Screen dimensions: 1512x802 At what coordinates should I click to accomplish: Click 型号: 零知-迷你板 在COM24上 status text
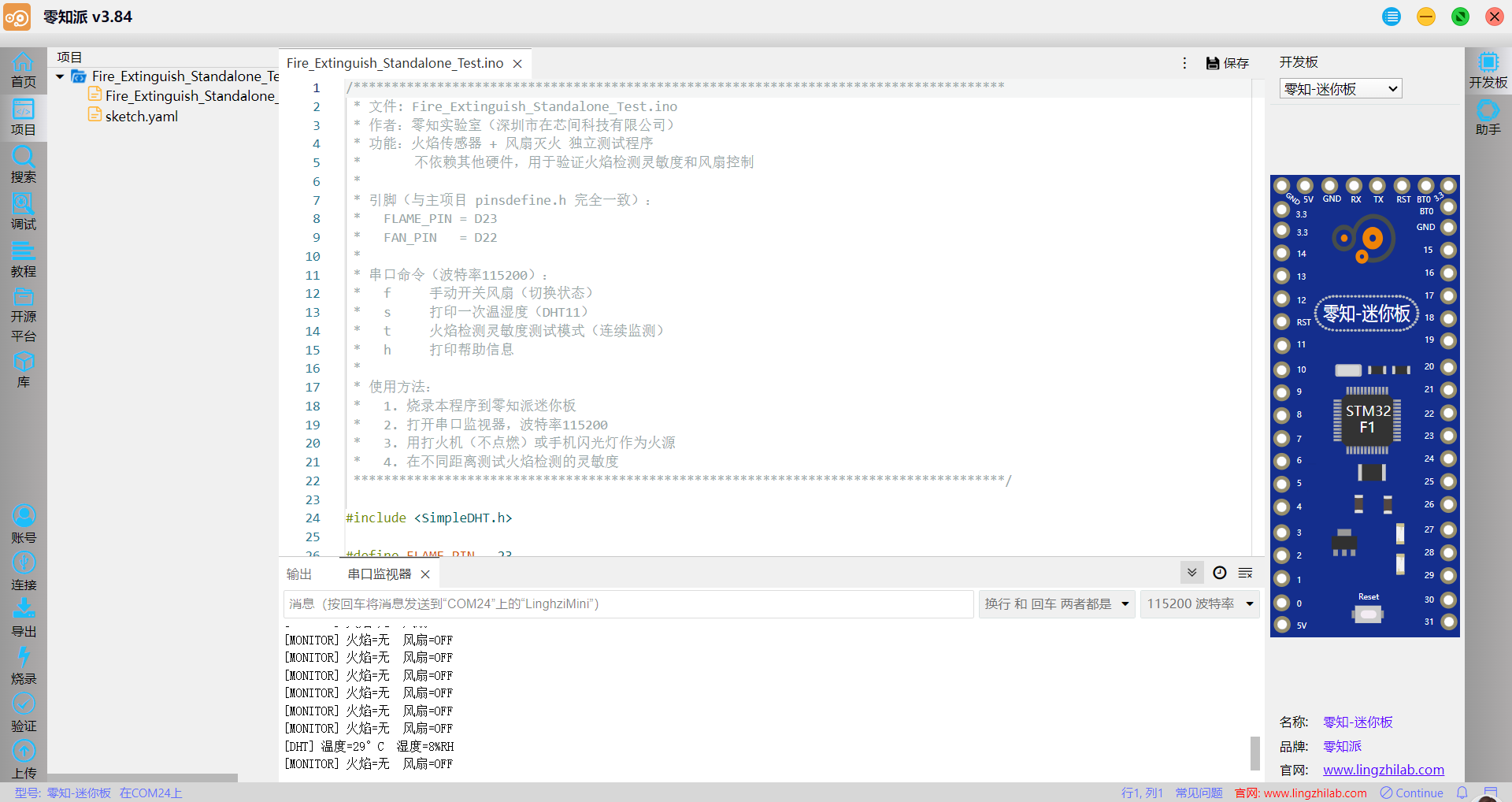point(98,793)
